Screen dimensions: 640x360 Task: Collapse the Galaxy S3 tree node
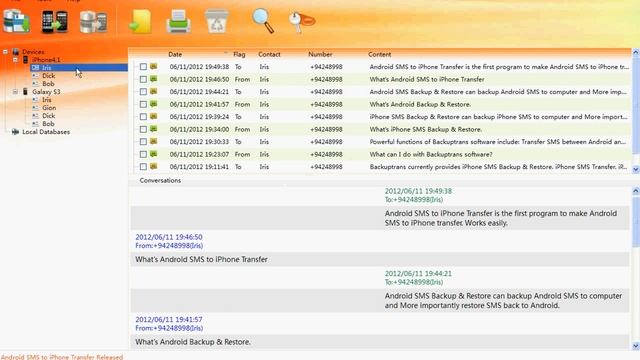pos(15,91)
